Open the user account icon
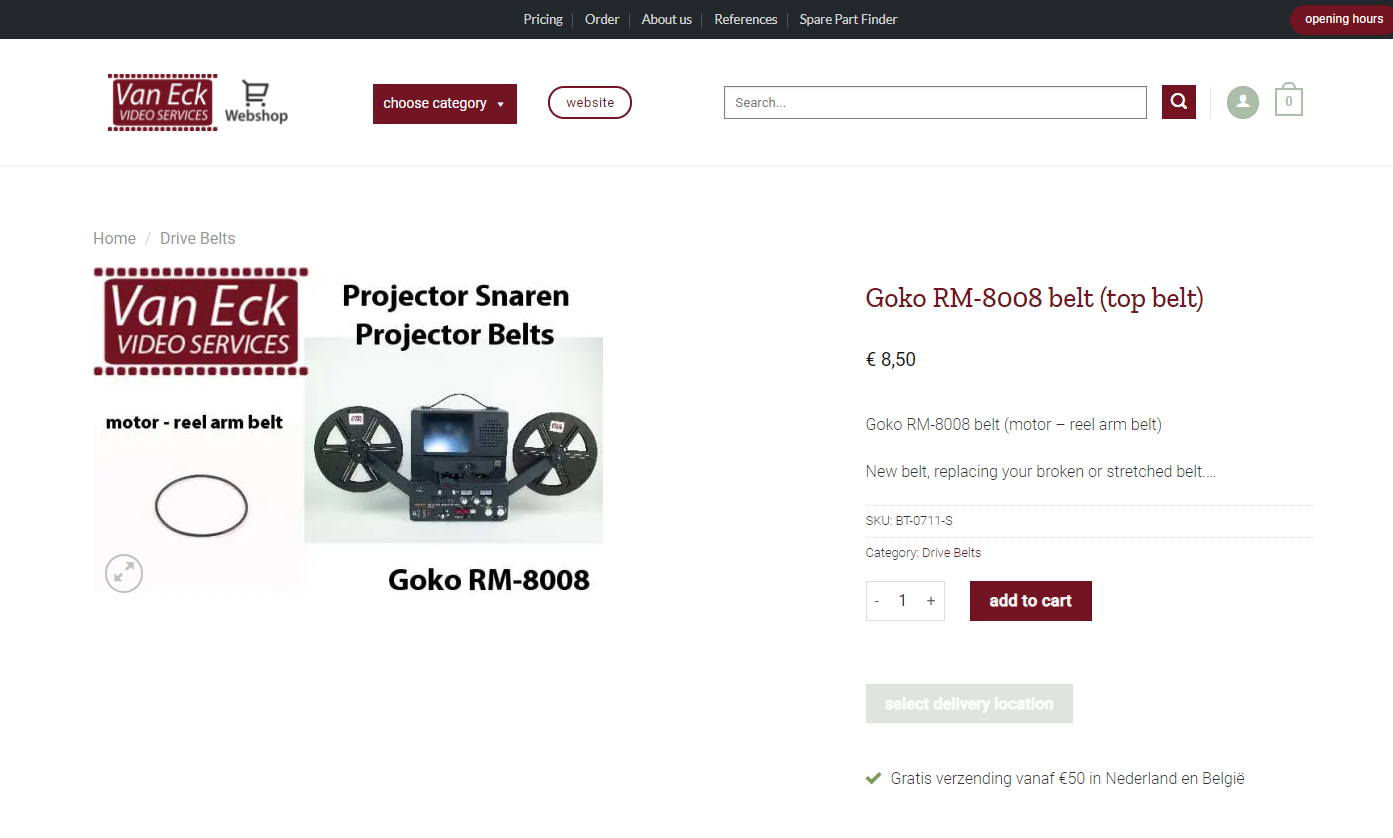This screenshot has height=838, width=1393. (1243, 102)
